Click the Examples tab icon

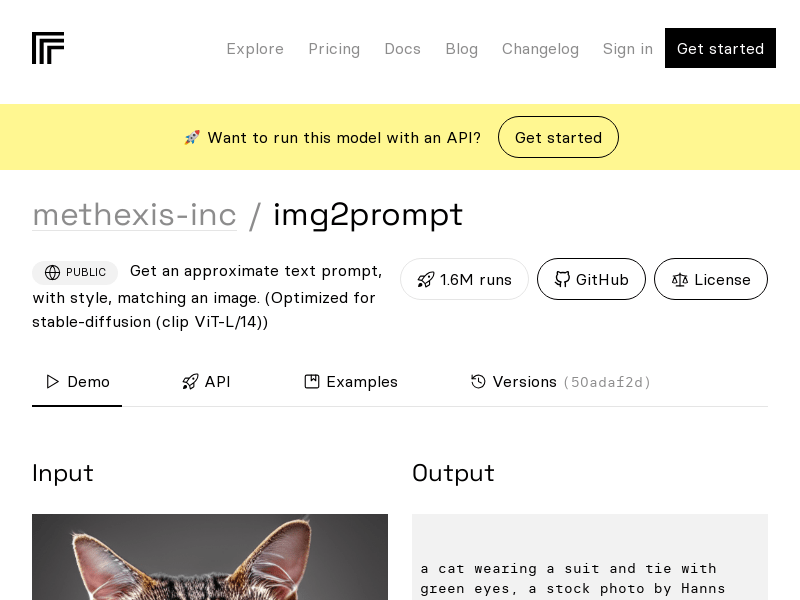[x=312, y=382]
